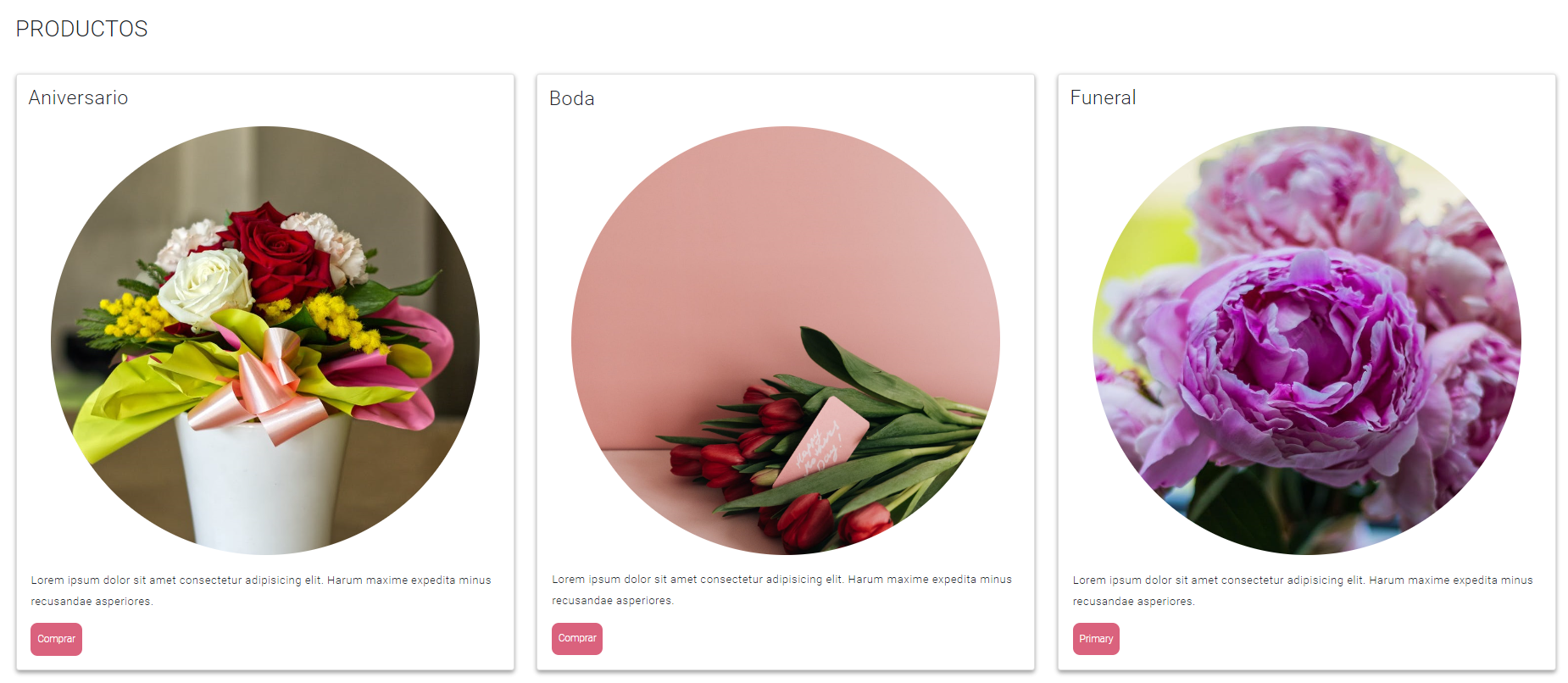The width and height of the screenshot is (1568, 683).
Task: Open the Boda tulips circular image
Action: click(x=786, y=341)
